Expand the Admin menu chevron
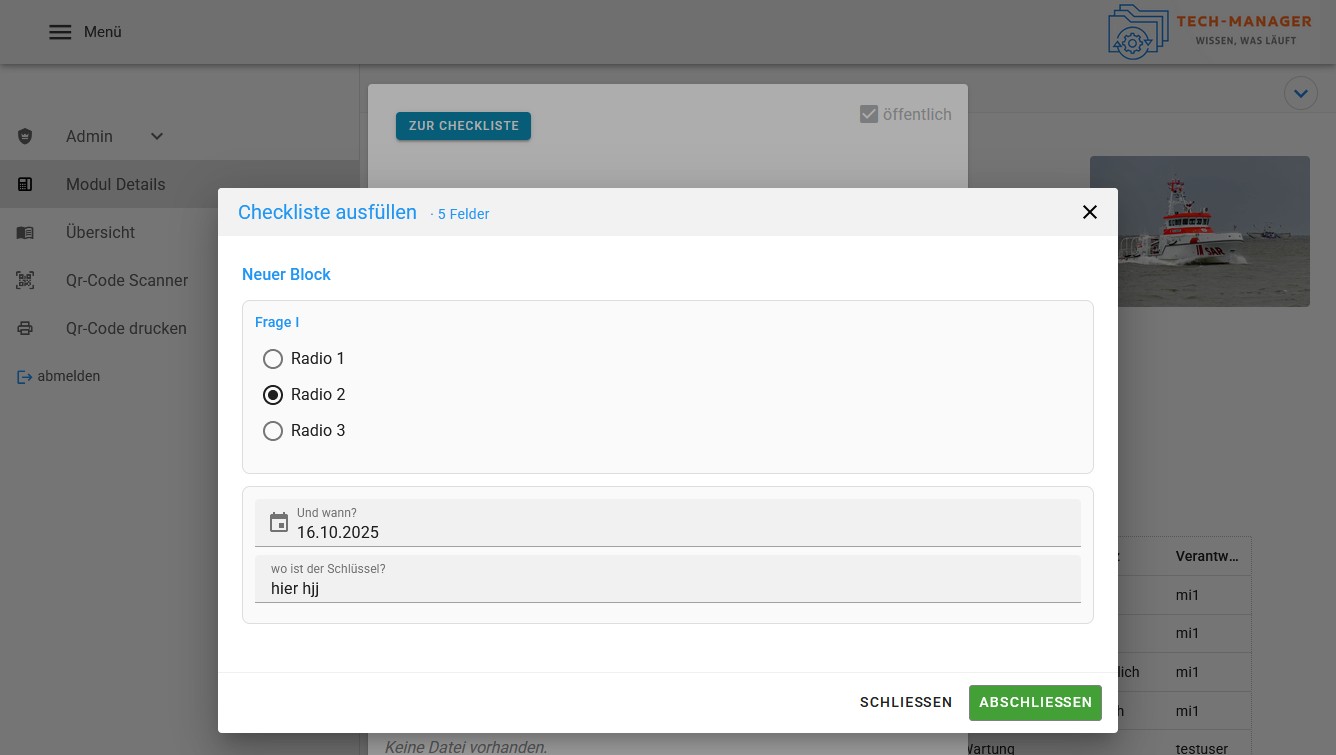1336x755 pixels. 157,136
